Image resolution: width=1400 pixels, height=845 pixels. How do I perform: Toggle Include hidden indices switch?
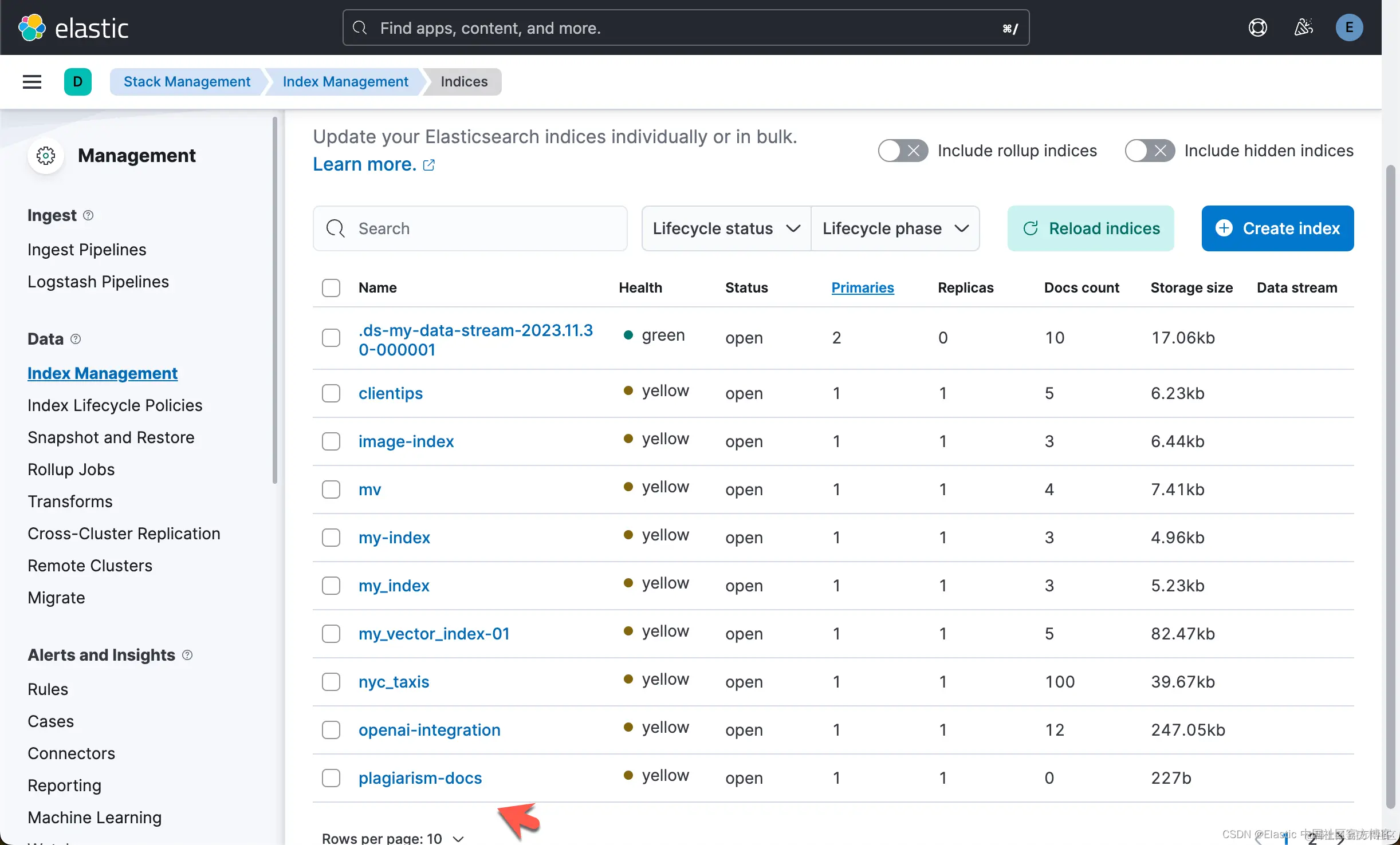click(1150, 151)
